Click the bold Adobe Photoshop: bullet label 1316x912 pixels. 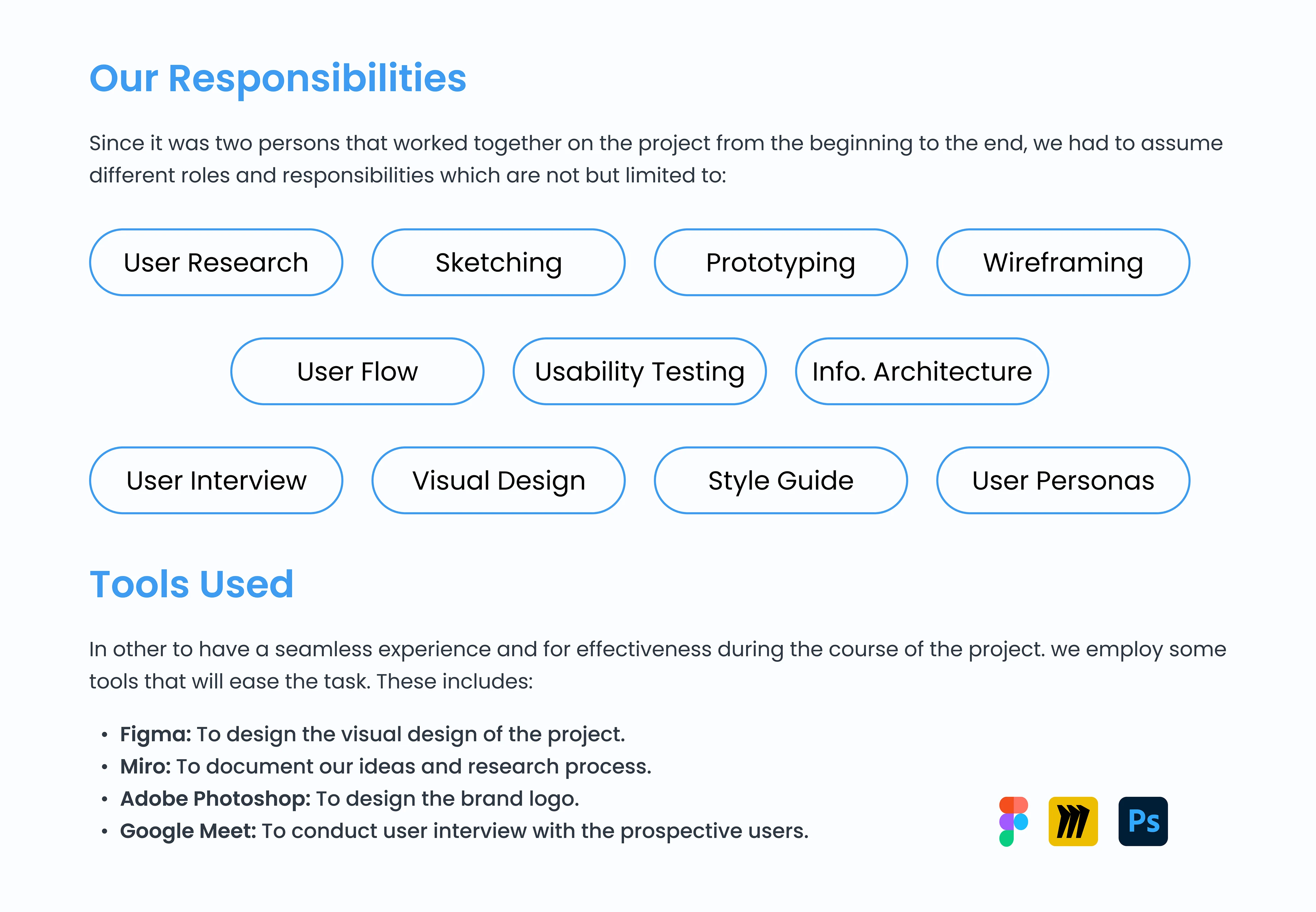coord(215,799)
